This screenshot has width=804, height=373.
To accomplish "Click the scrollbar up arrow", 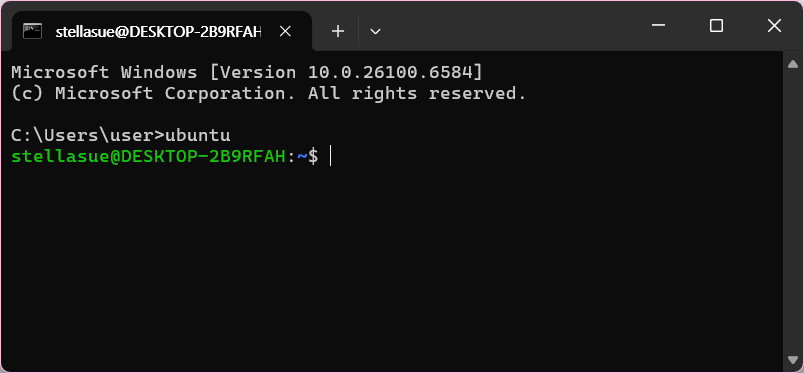I will [x=793, y=64].
